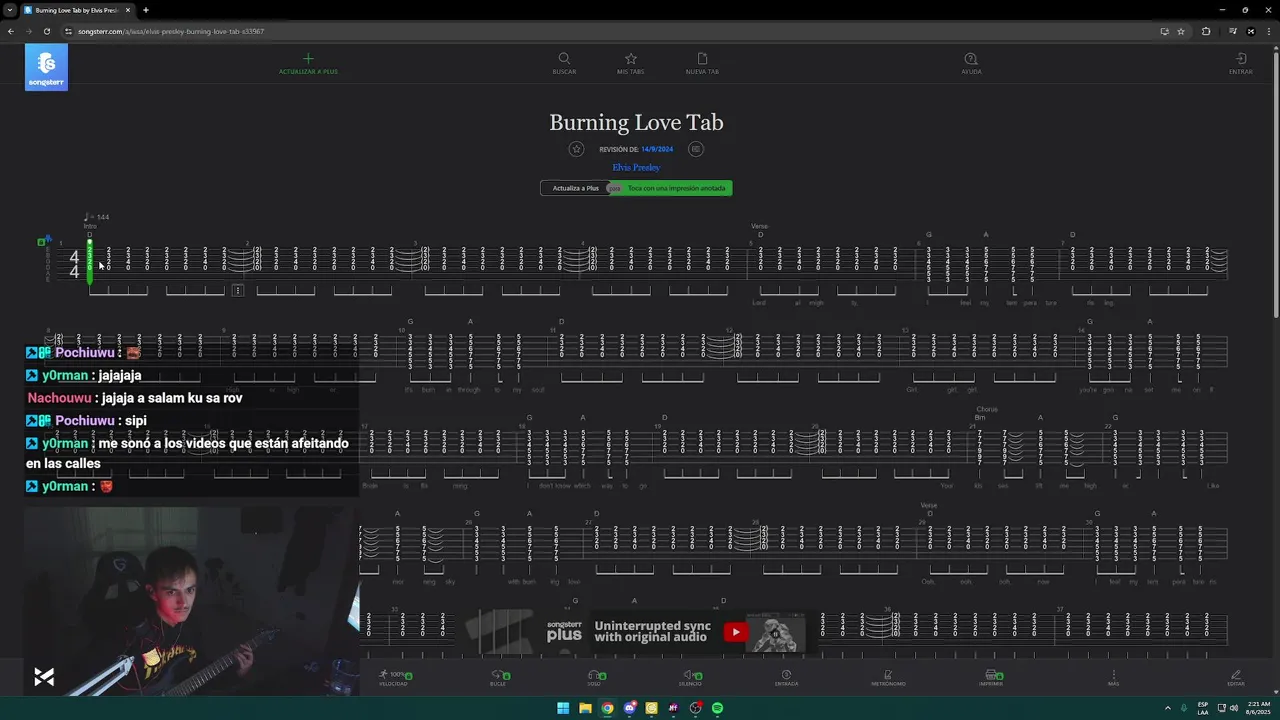Click the Imprimir print icon
The image size is (1280, 720).
(991, 677)
